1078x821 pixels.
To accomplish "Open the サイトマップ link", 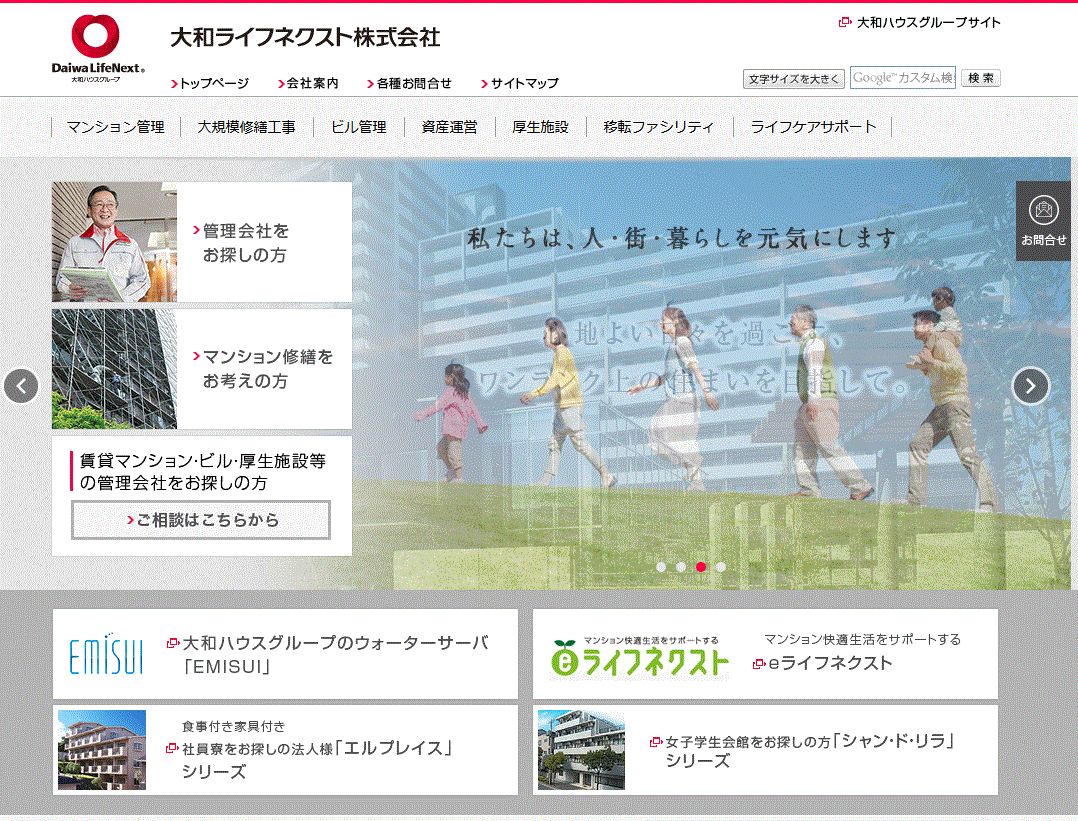I will (520, 83).
